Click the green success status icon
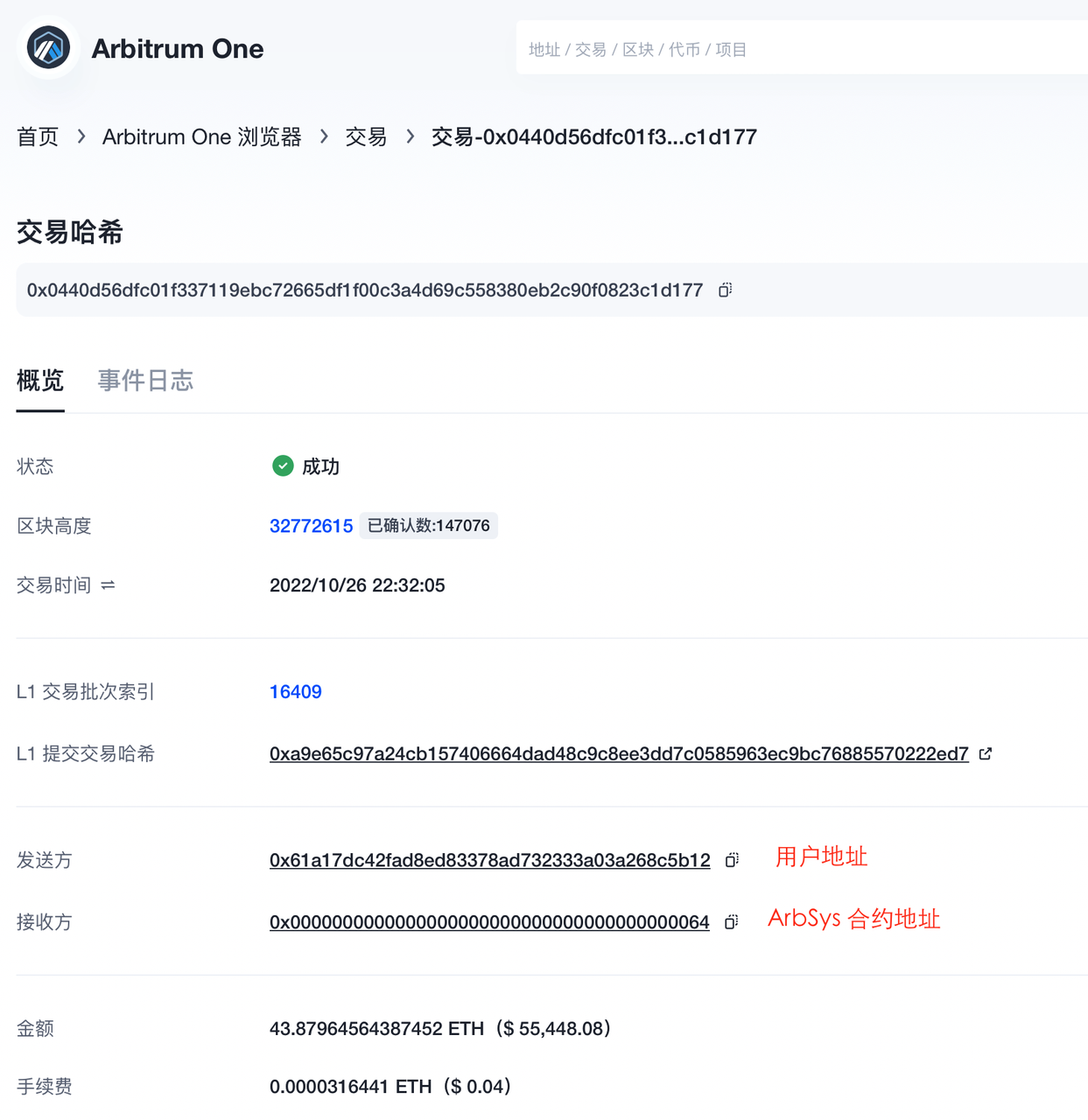1088x1120 pixels. coord(282,465)
